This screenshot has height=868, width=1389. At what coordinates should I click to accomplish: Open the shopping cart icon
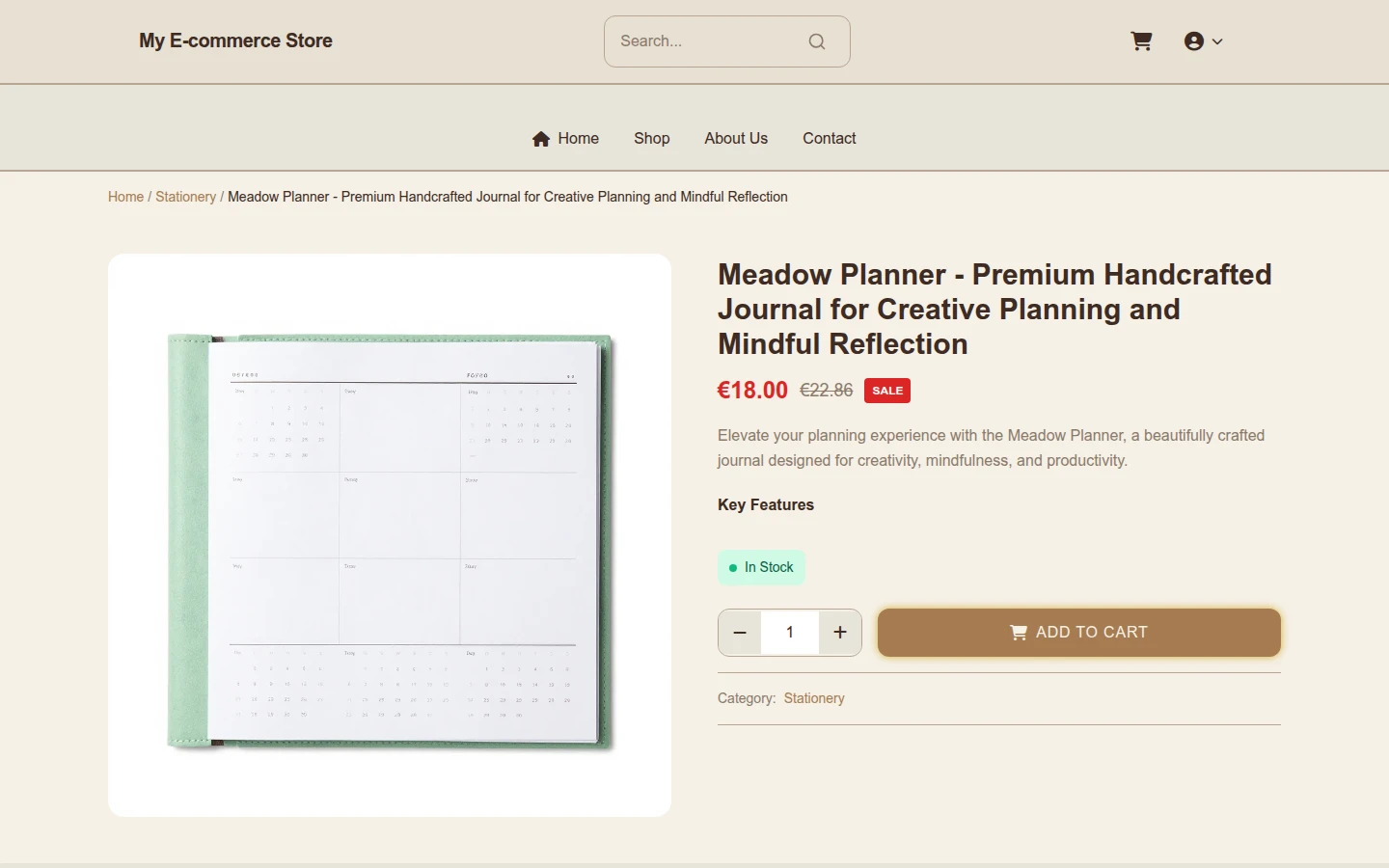[x=1141, y=41]
